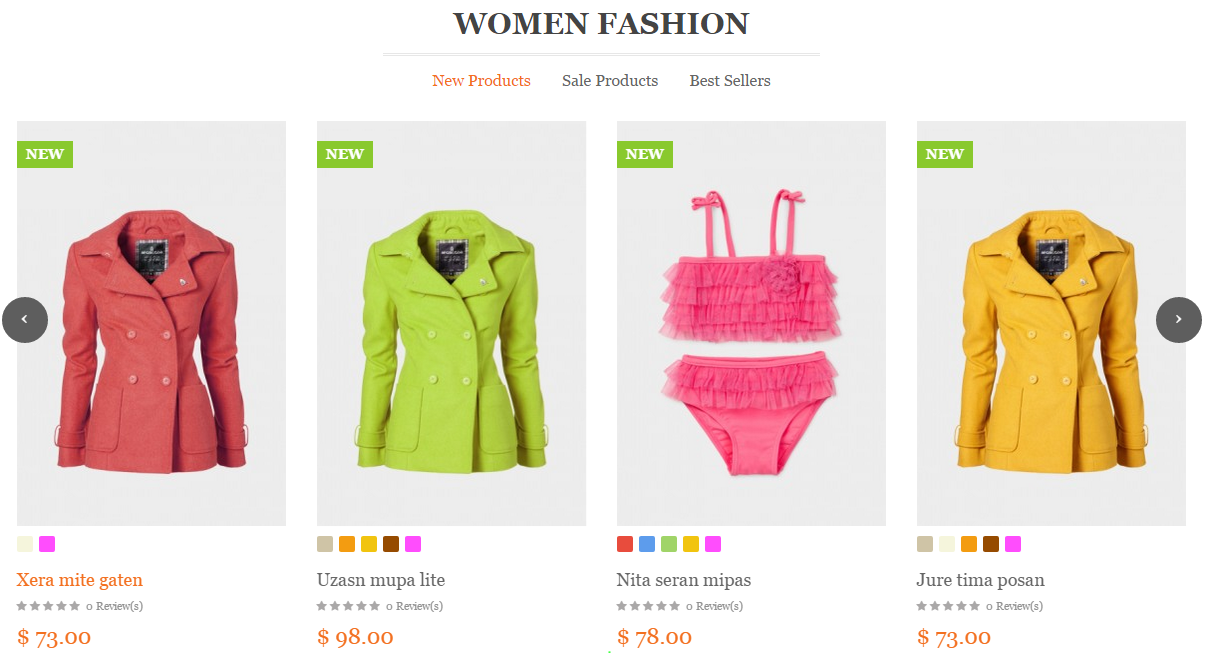Click the next carousel arrow
Viewport: 1220px width, 662px height.
[1179, 320]
